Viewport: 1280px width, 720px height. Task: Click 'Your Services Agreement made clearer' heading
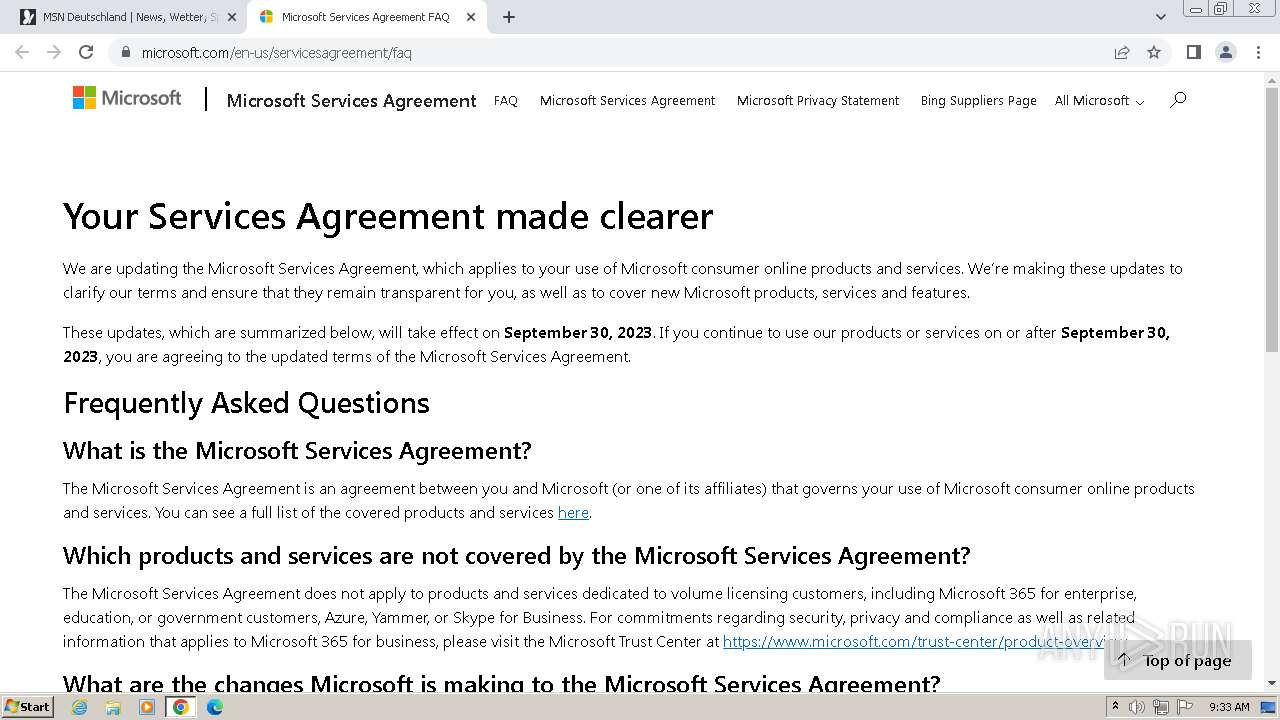(x=388, y=216)
